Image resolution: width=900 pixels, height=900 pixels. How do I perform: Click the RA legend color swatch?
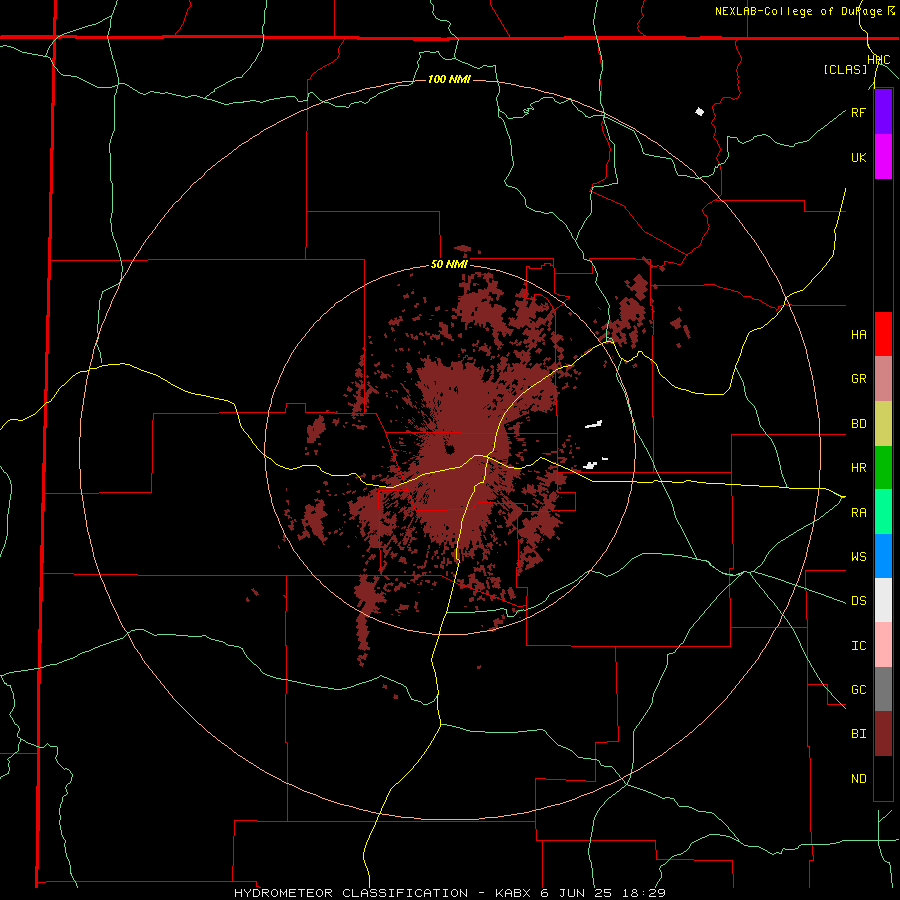(883, 512)
